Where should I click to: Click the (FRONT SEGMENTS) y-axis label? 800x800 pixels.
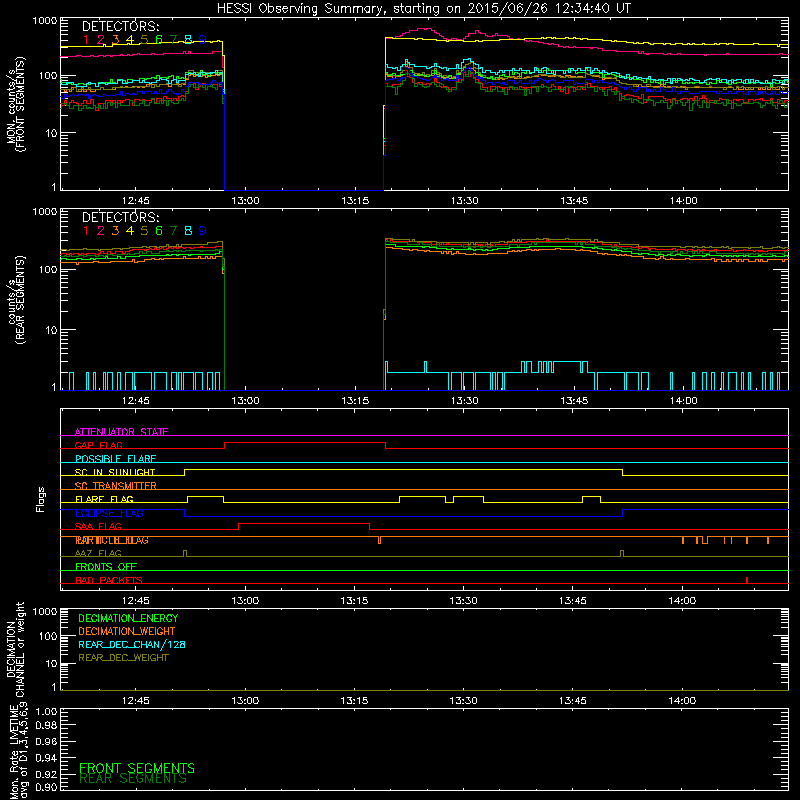[21, 104]
